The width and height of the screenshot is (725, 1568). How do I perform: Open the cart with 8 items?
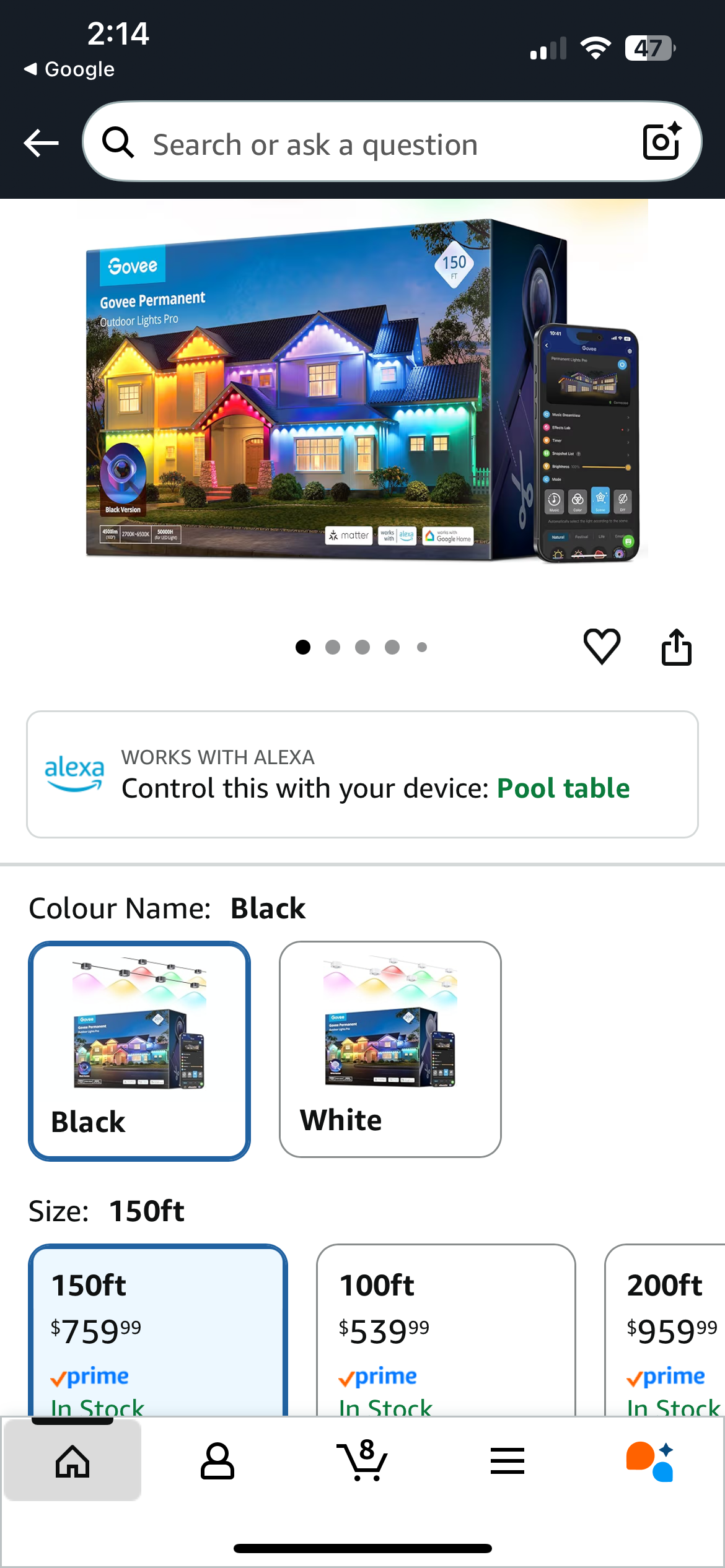pos(362,1460)
